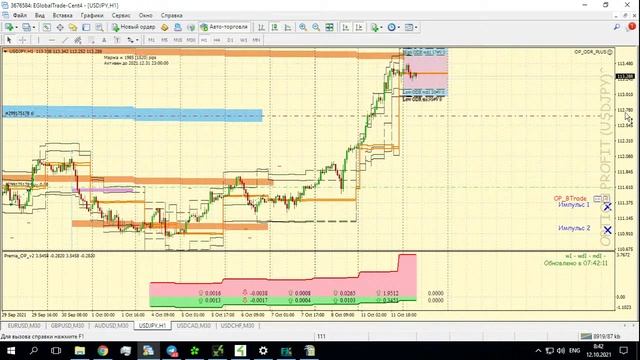Switch to the GBPUSD,M30 chart tab
The image size is (640, 360).
coord(67,326)
